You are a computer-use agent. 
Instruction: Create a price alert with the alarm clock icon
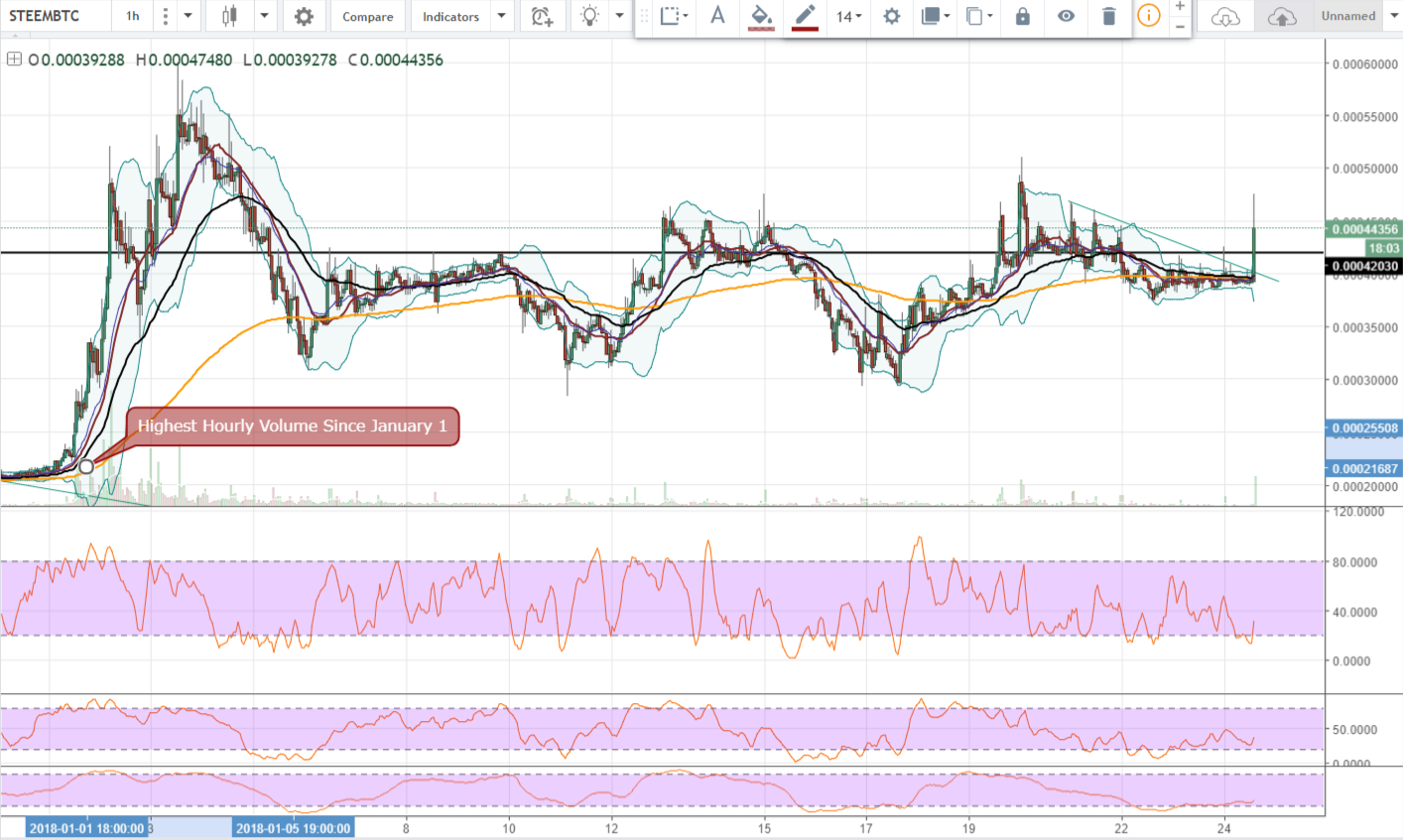[542, 16]
